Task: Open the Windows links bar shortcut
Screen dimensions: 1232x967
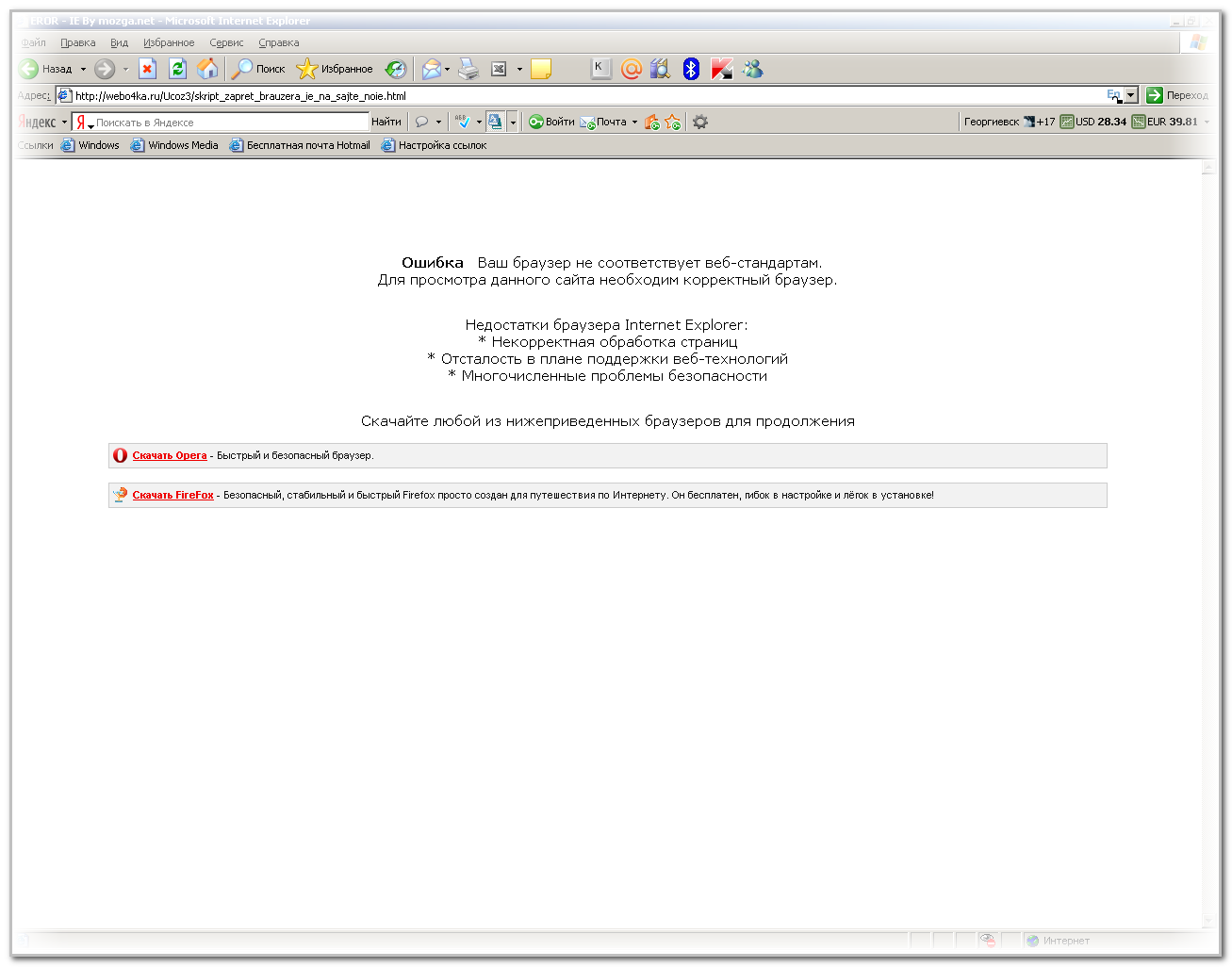Action: [90, 145]
